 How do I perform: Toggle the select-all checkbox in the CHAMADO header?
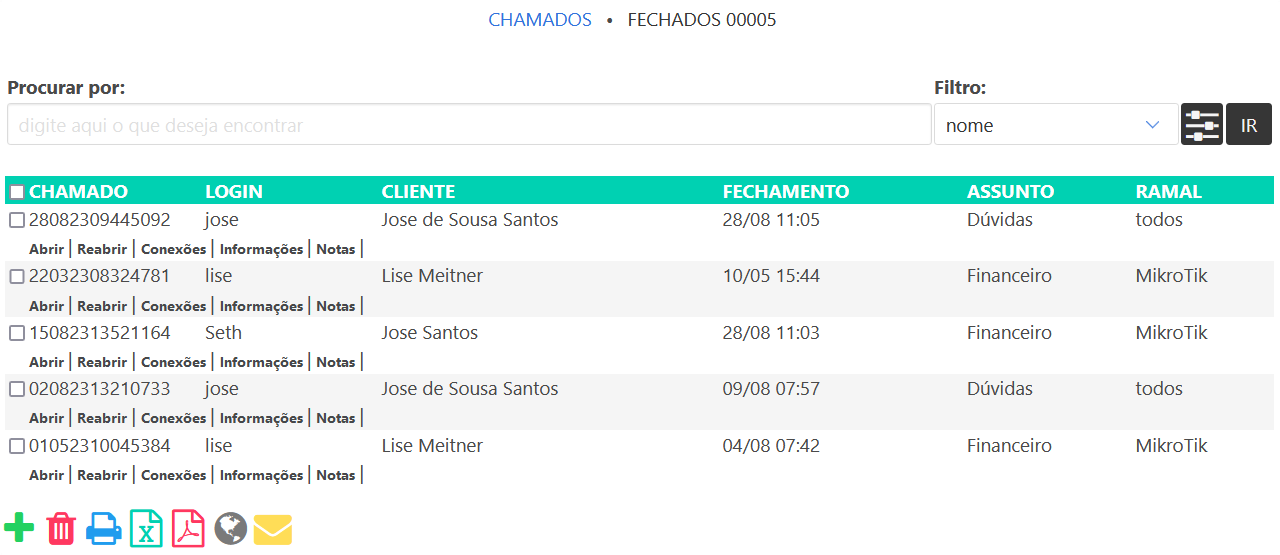(17, 192)
